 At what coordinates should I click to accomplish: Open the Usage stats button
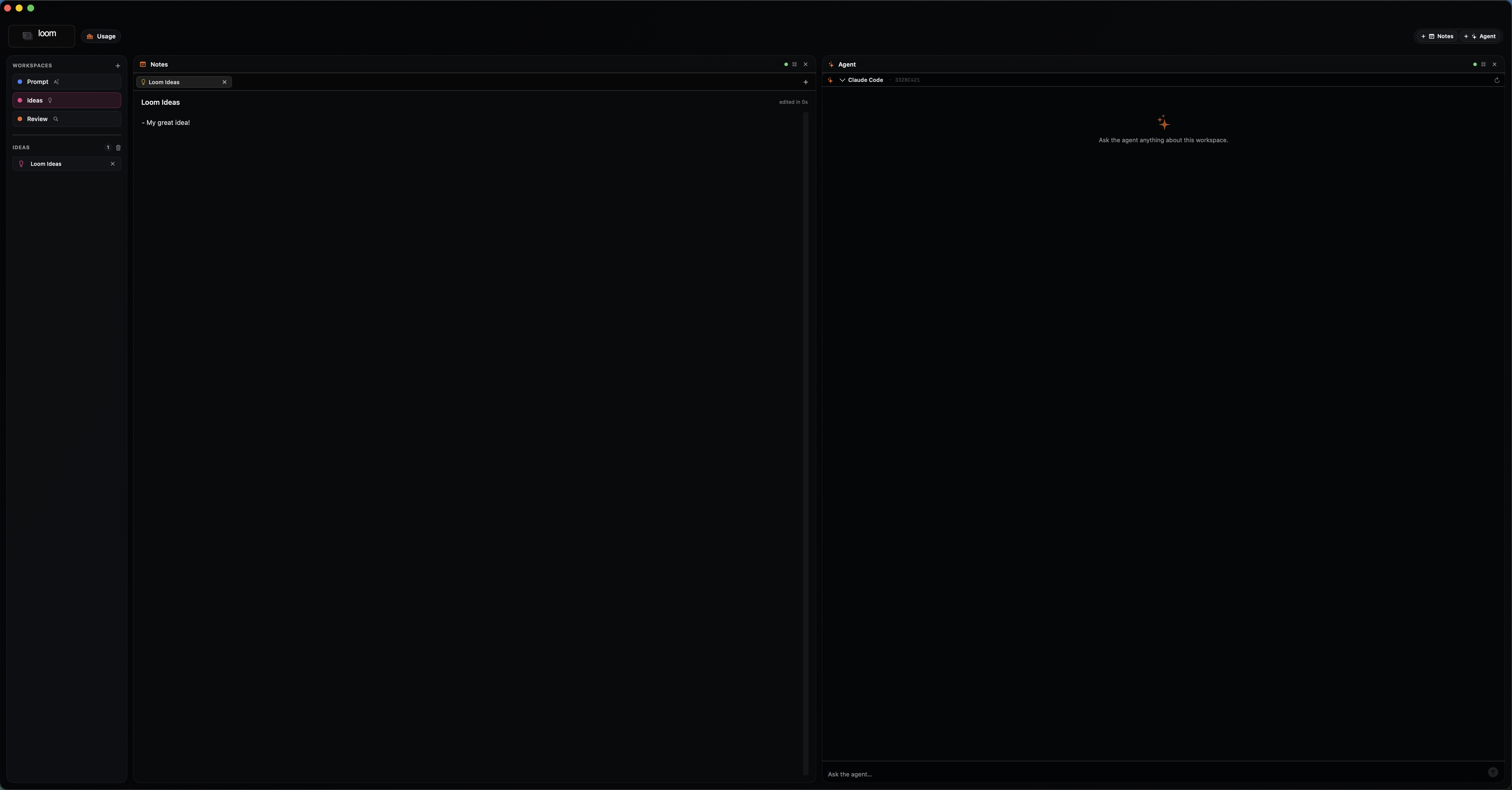point(101,36)
